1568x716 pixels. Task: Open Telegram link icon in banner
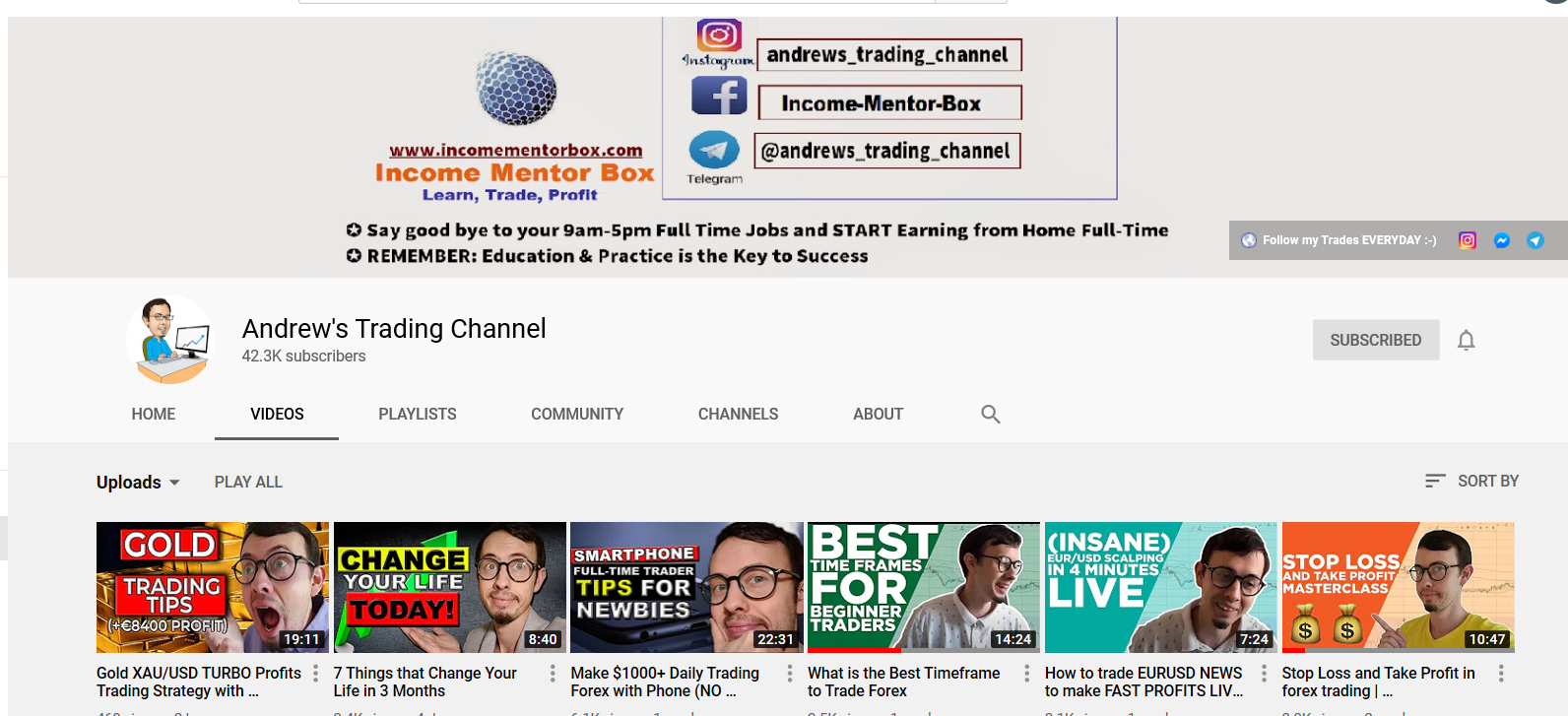point(1535,240)
